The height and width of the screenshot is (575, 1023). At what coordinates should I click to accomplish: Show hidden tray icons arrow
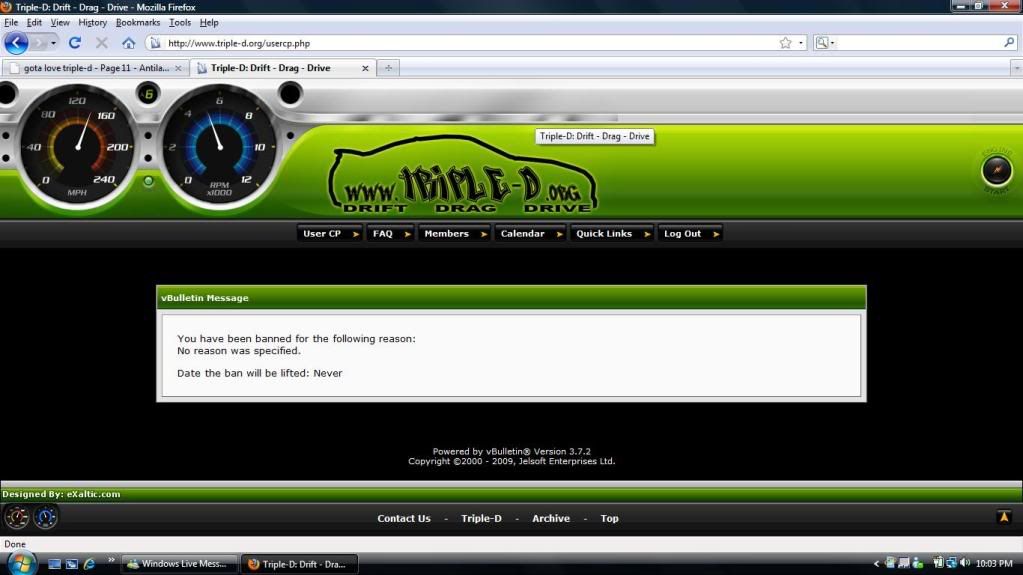(x=876, y=564)
